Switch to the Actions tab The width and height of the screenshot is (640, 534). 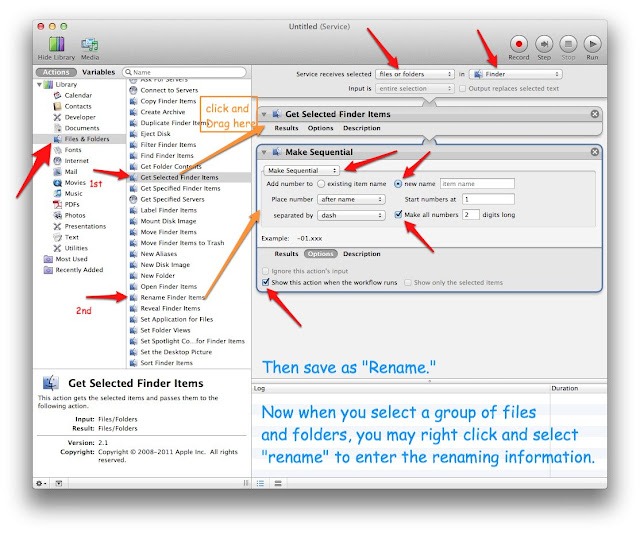pos(56,72)
